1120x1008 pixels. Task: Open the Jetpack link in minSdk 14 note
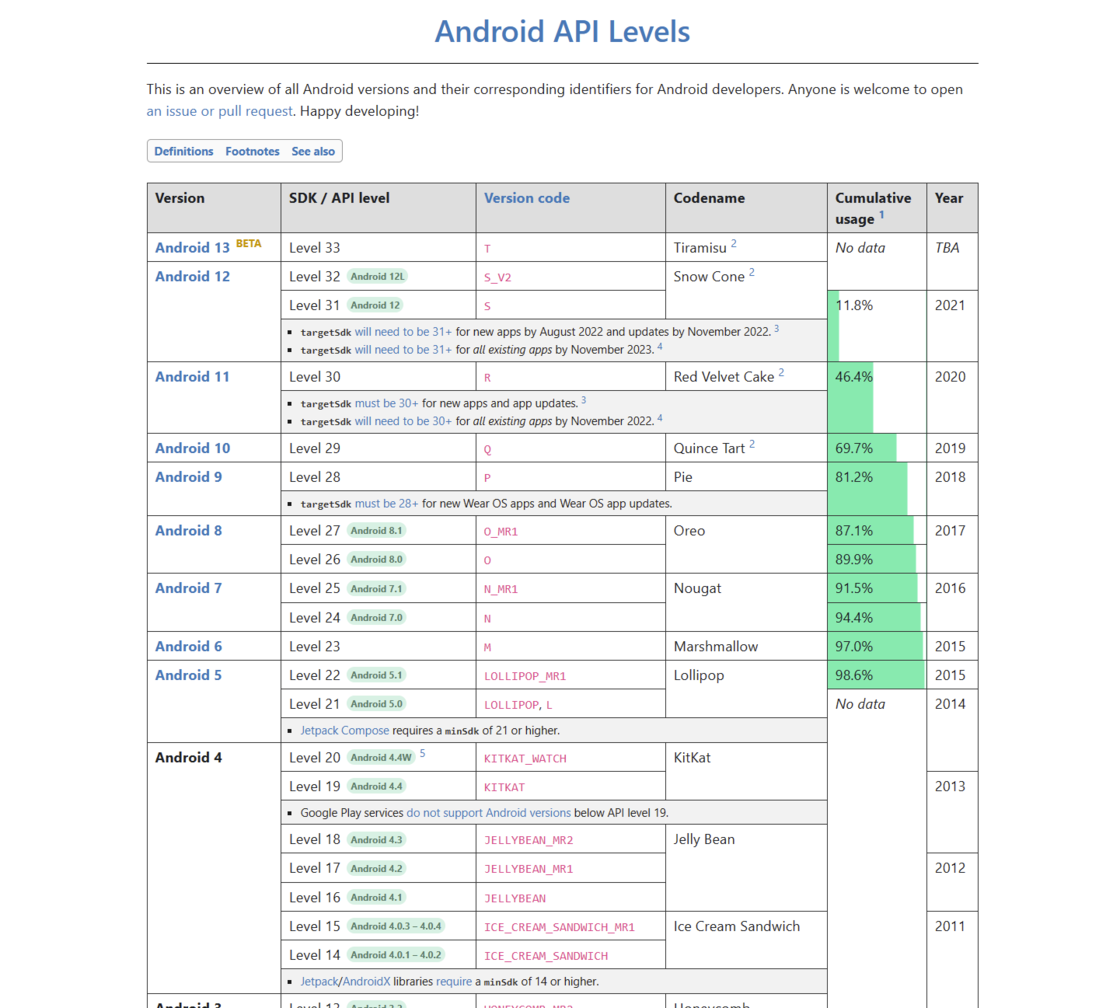click(319, 982)
